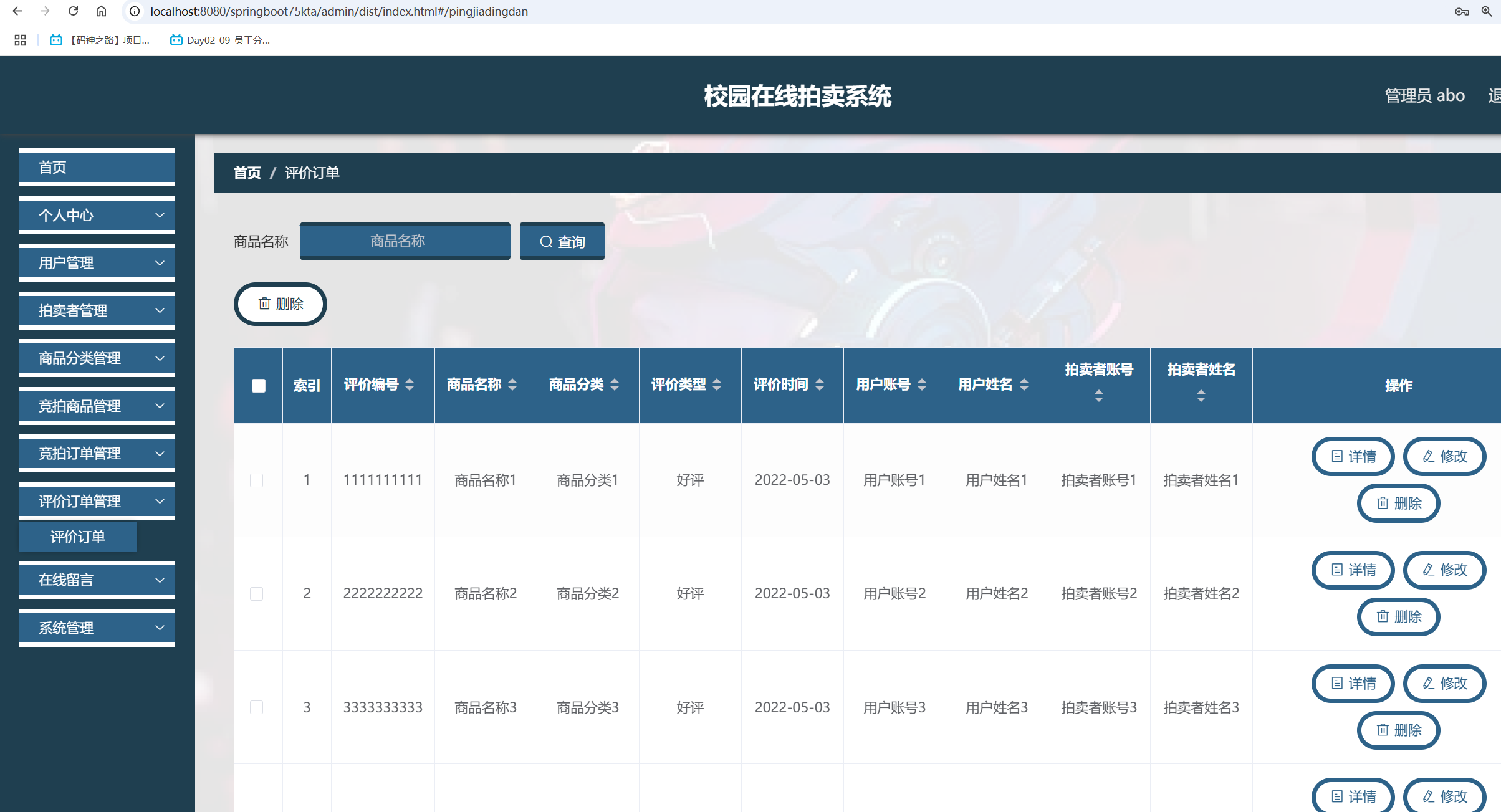Open the password key icon
Screen dimensions: 1501x812
(1462, 11)
